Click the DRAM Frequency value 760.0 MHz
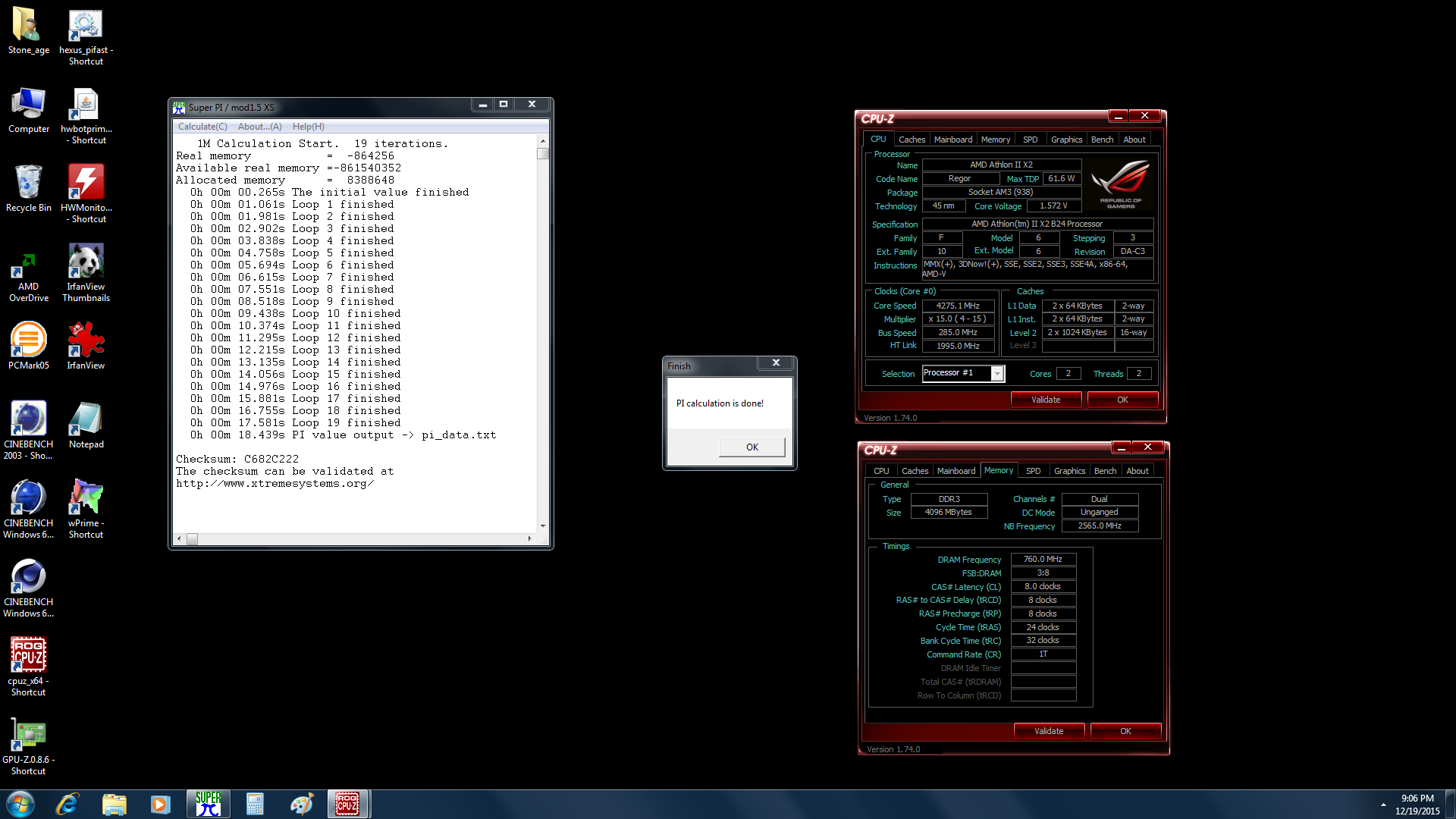 click(x=1043, y=560)
